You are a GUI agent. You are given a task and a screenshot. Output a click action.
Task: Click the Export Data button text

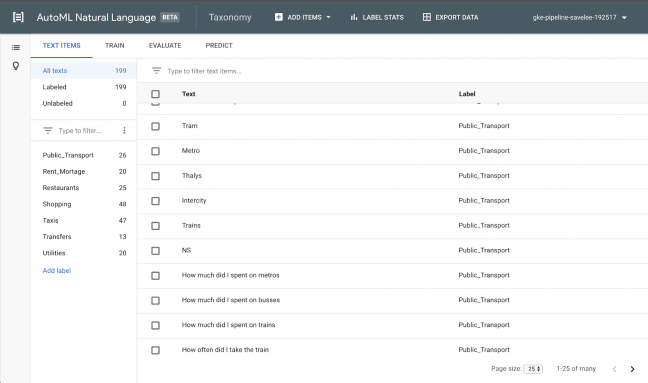457,17
